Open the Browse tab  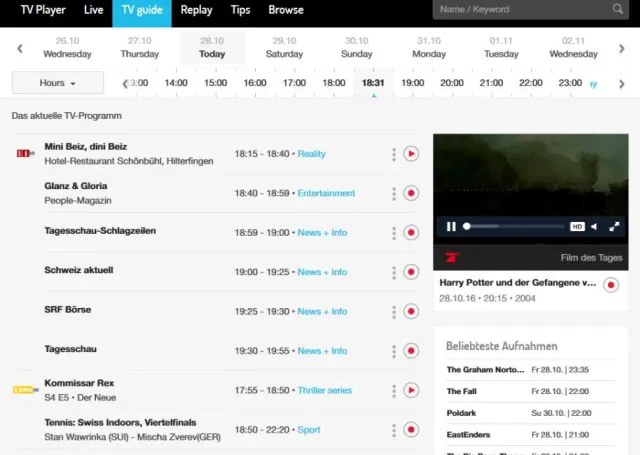click(x=286, y=10)
